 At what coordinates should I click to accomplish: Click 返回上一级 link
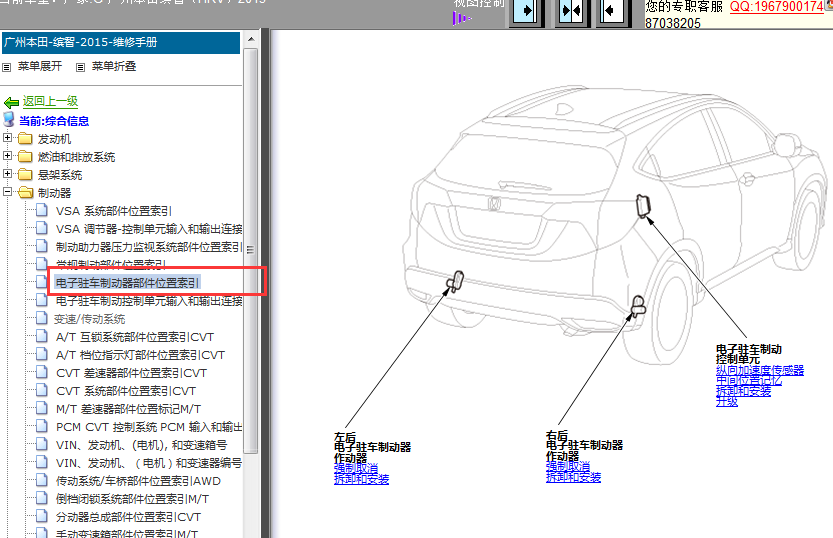(50, 101)
